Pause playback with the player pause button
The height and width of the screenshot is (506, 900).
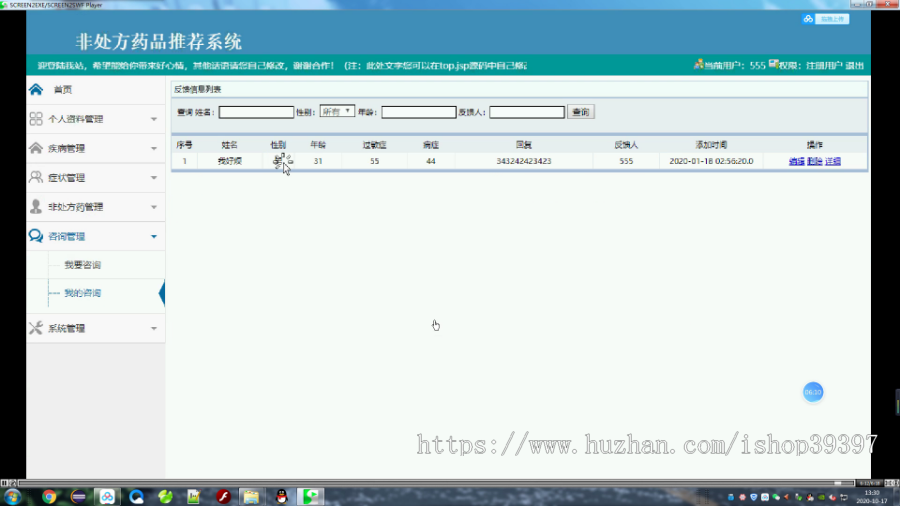tap(4, 484)
